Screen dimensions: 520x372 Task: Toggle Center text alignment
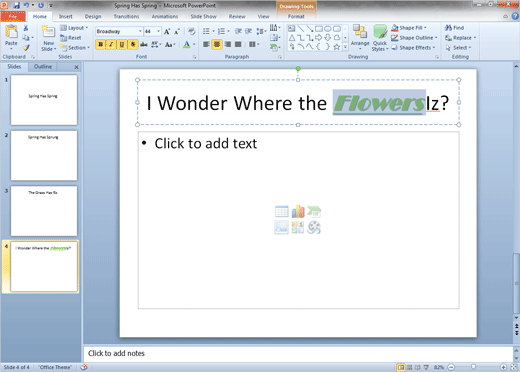click(217, 44)
